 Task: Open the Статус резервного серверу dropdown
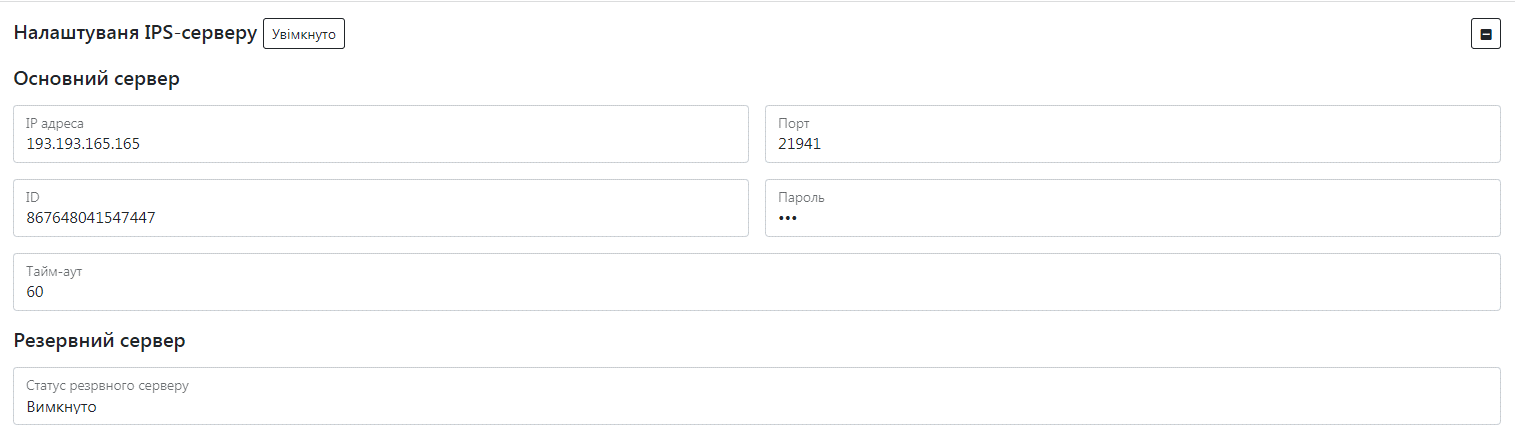coord(757,396)
